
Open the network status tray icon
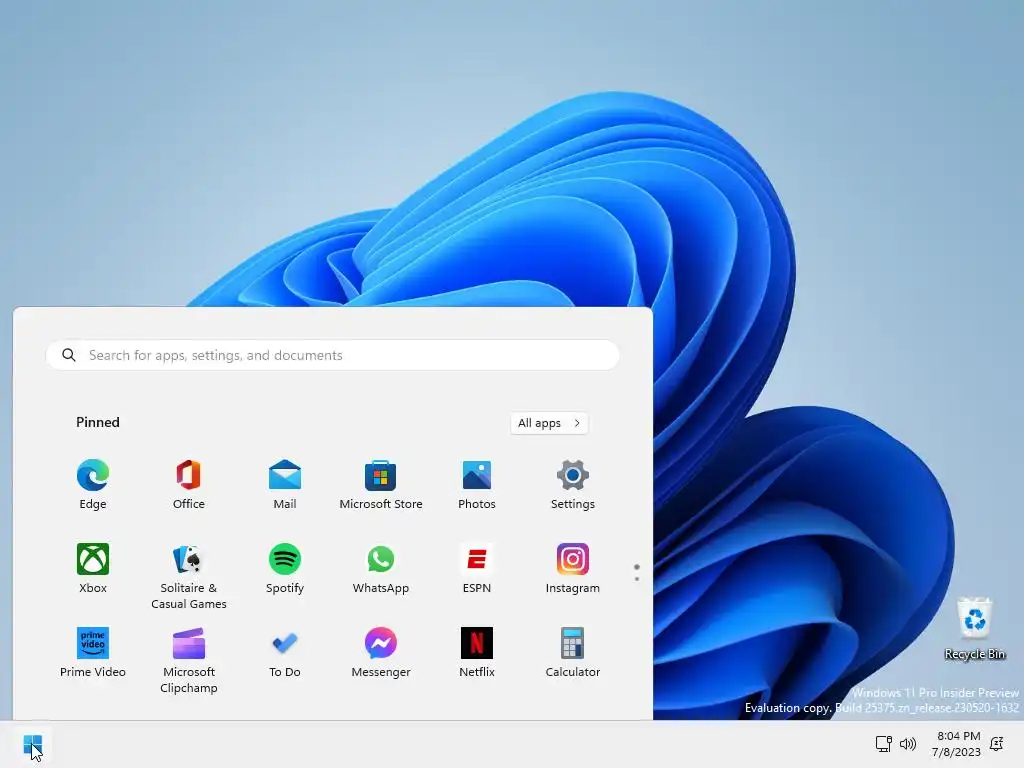point(884,743)
